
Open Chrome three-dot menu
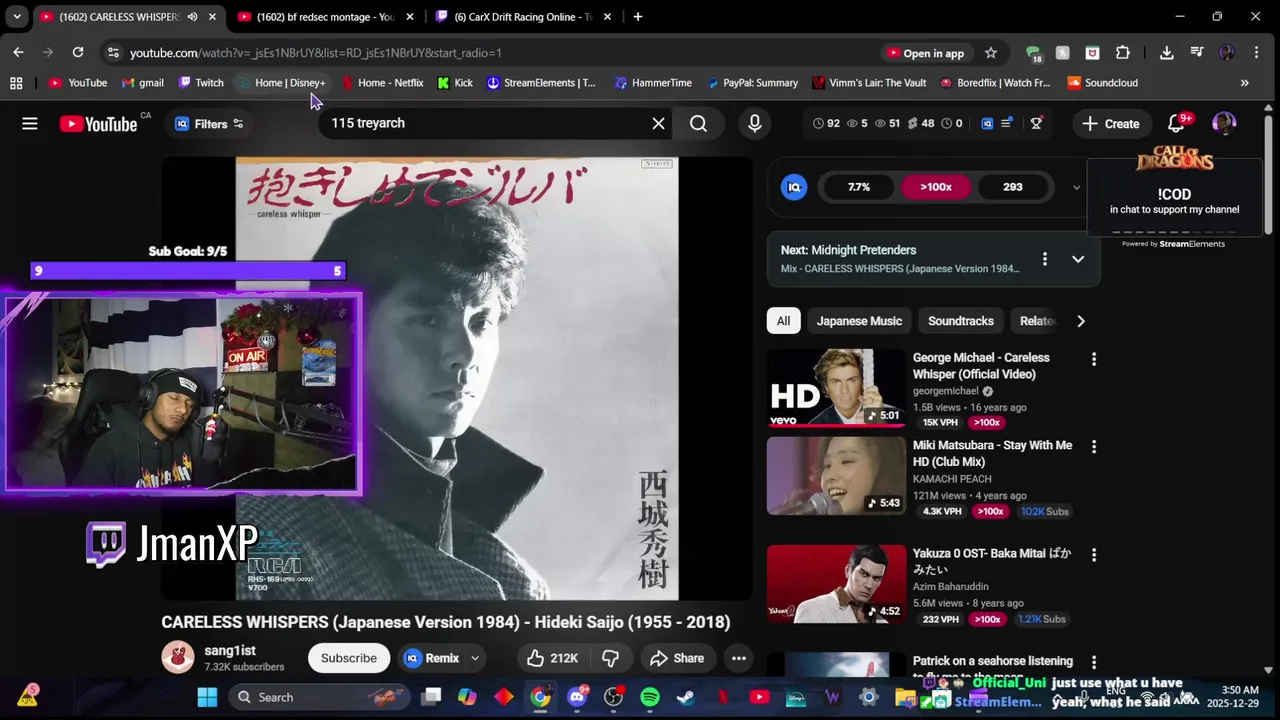point(1256,53)
